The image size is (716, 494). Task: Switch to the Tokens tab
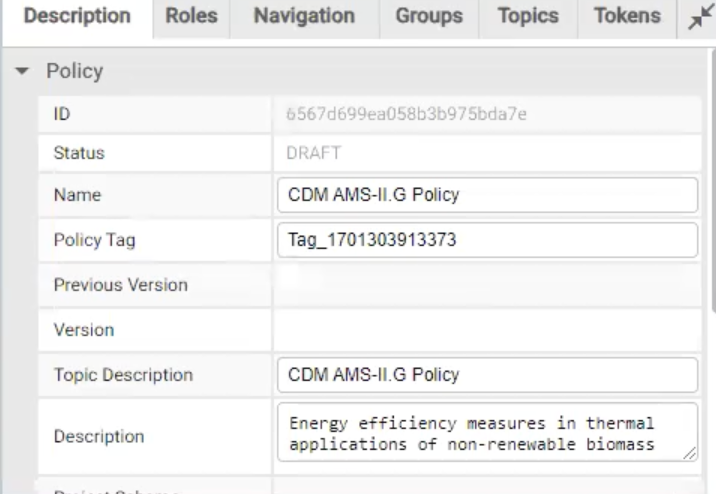(x=626, y=17)
